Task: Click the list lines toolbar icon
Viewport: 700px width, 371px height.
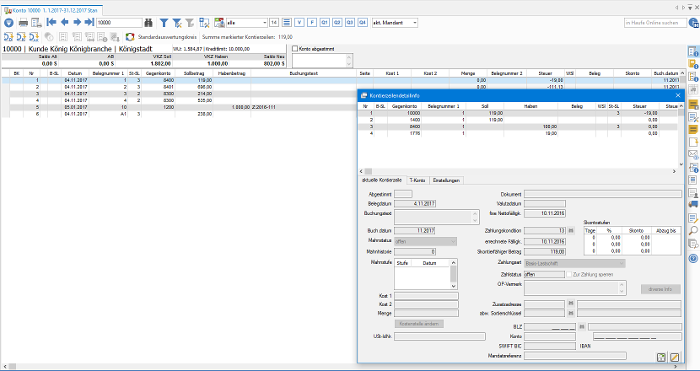Action: click(287, 22)
